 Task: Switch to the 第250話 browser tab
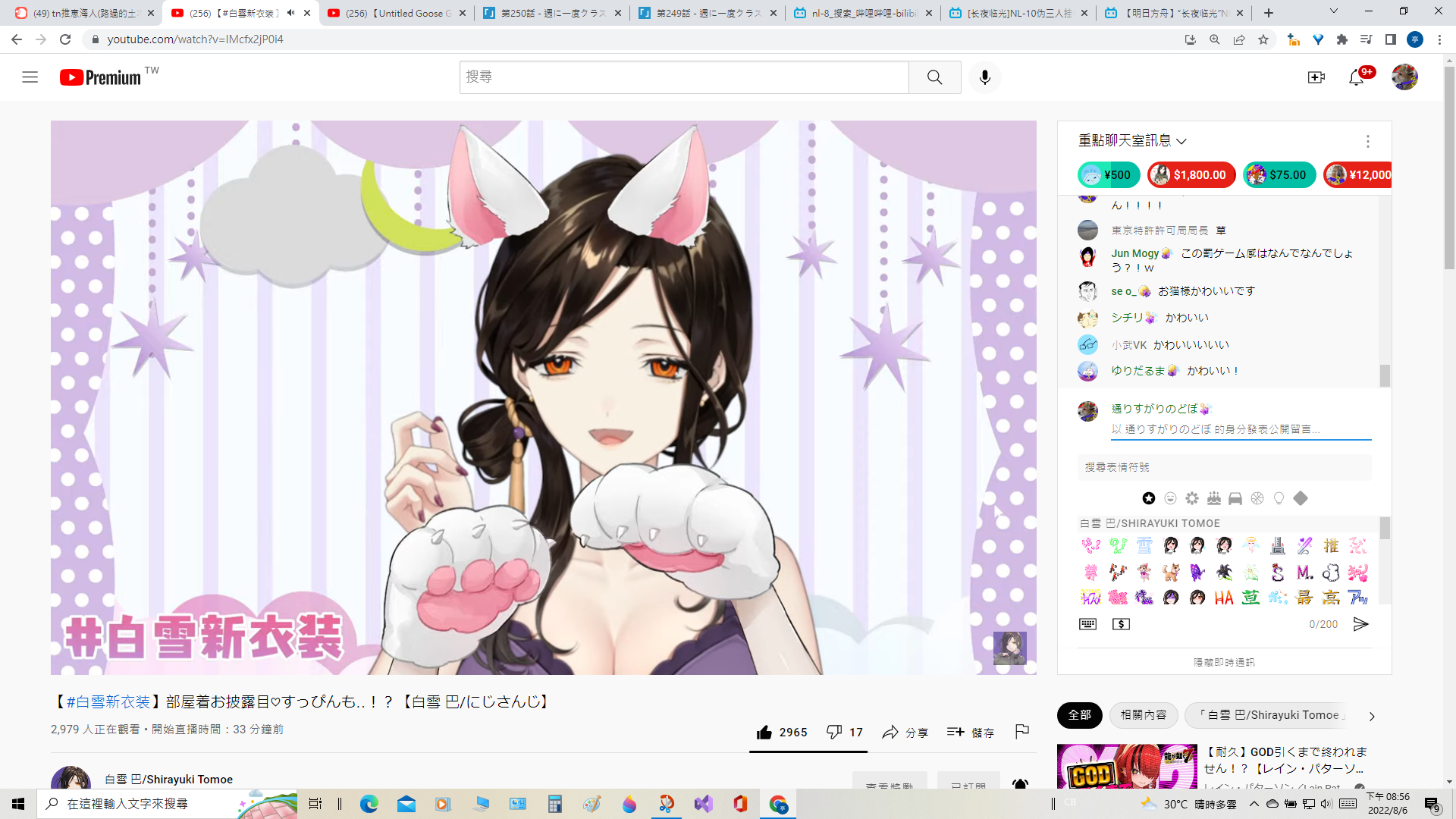click(x=552, y=13)
